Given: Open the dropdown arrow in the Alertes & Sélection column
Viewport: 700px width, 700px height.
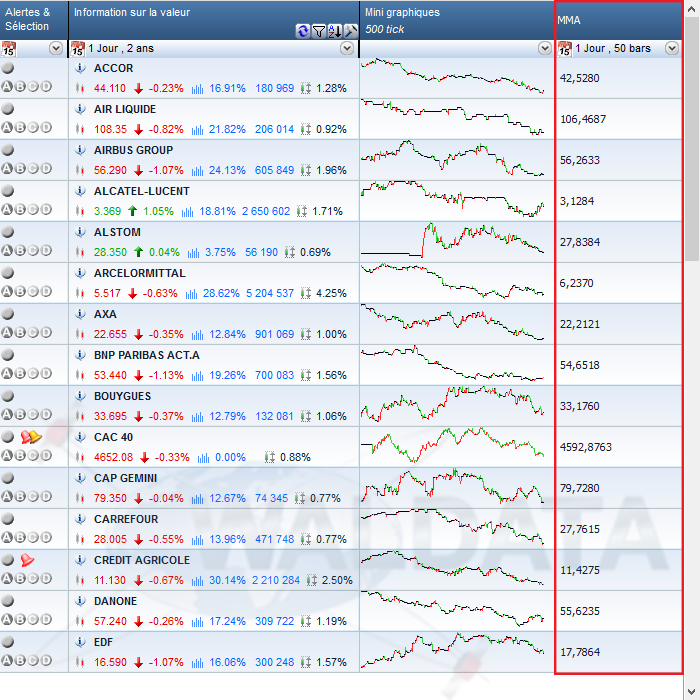Looking at the screenshot, I should point(56,48).
